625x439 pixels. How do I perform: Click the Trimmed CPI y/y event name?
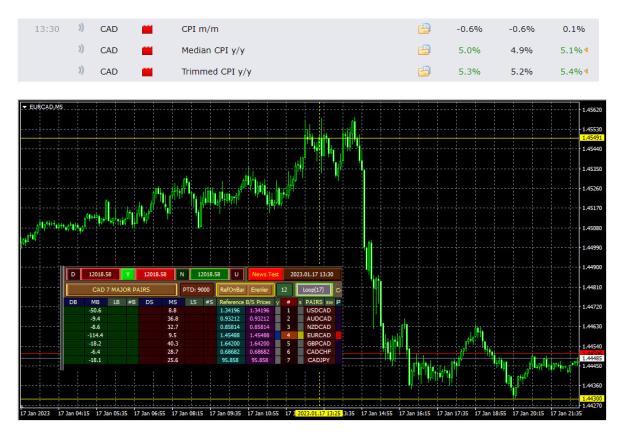pos(216,72)
